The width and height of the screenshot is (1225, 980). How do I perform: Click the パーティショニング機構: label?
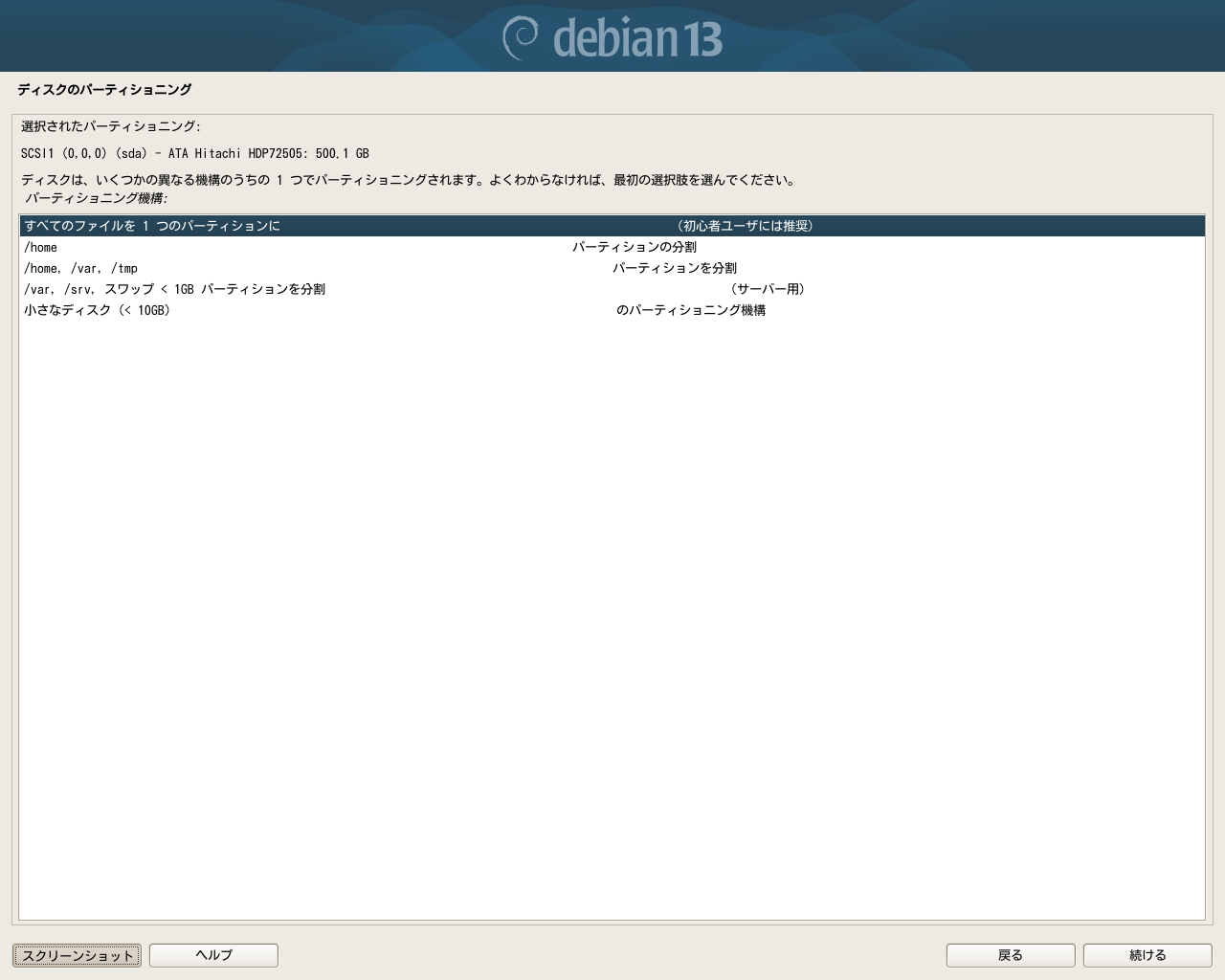[96, 198]
